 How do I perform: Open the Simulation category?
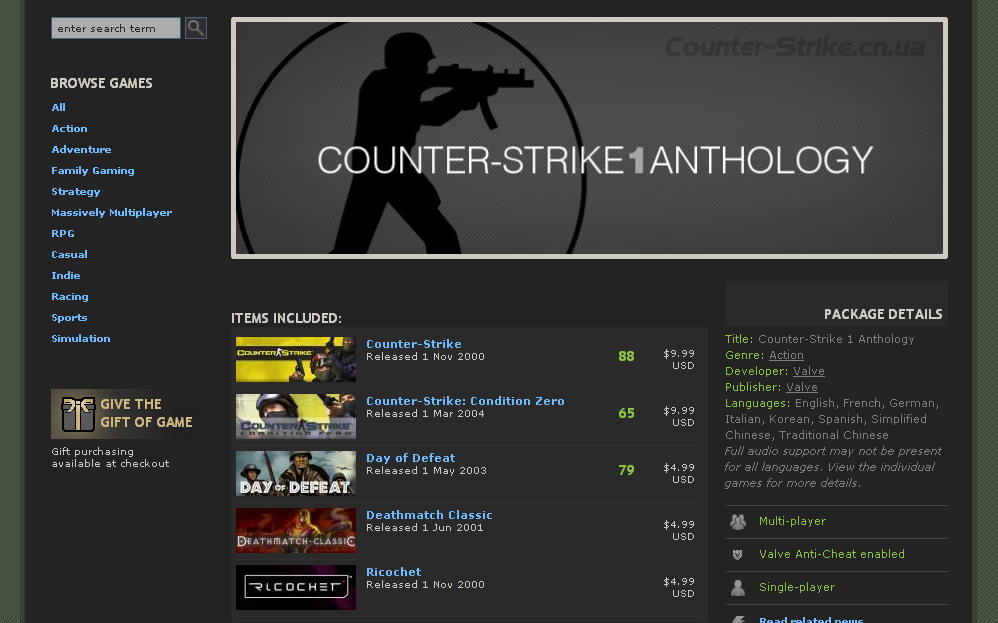tap(81, 339)
